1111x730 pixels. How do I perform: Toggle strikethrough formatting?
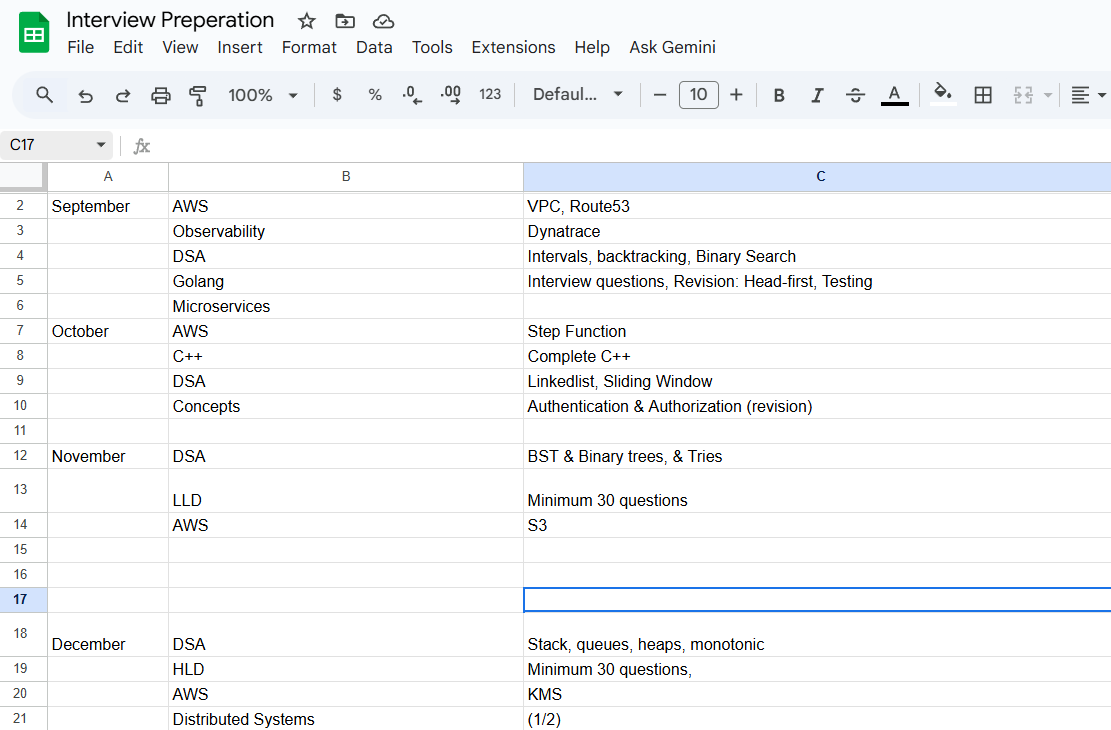[x=855, y=95]
